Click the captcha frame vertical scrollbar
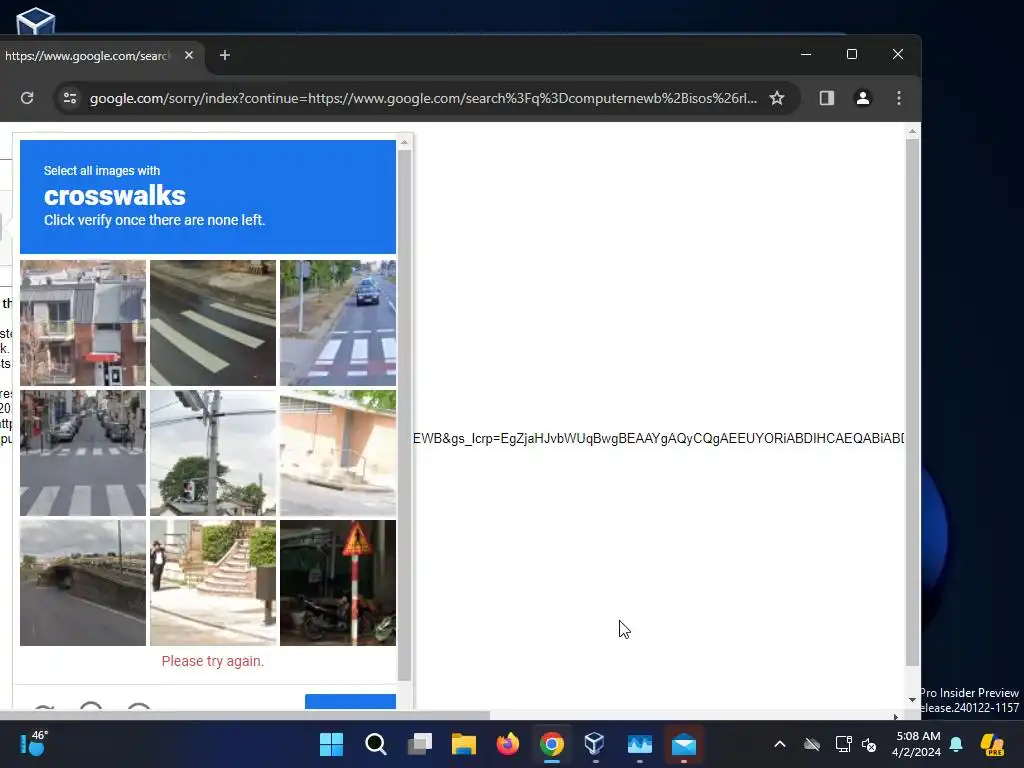 click(x=404, y=415)
